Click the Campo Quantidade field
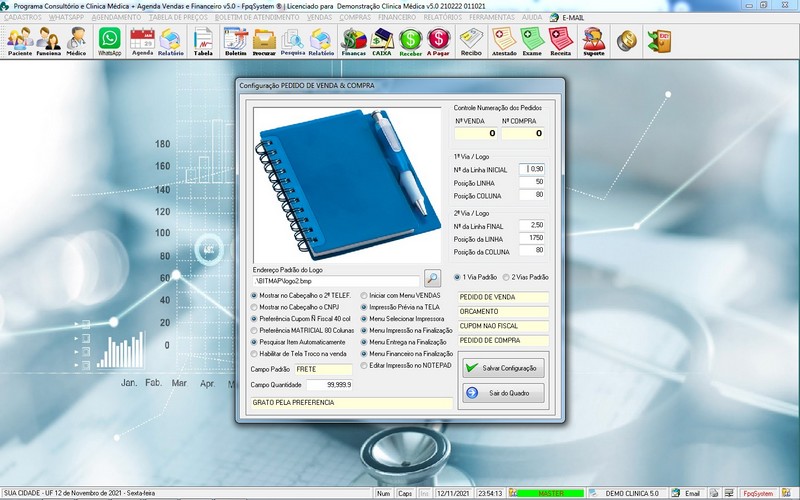 pos(329,385)
